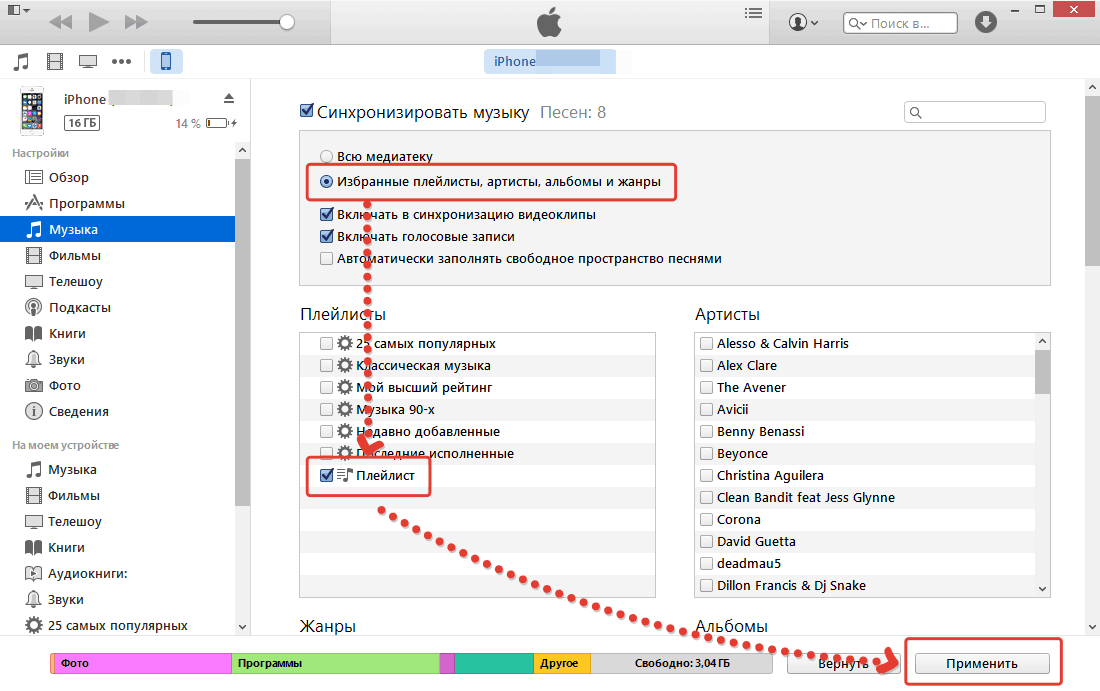Check artist Beyonce

click(706, 453)
